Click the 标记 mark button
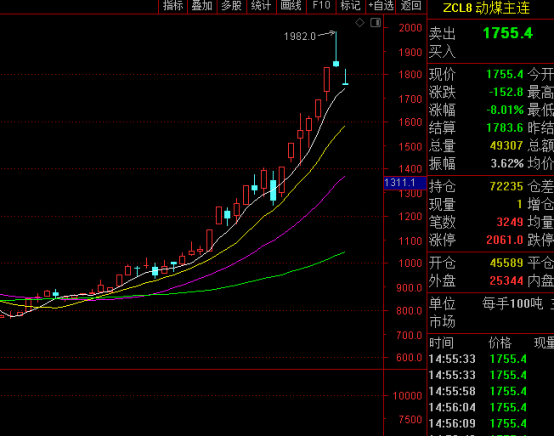The width and height of the screenshot is (554, 436). pyautogui.click(x=350, y=6)
